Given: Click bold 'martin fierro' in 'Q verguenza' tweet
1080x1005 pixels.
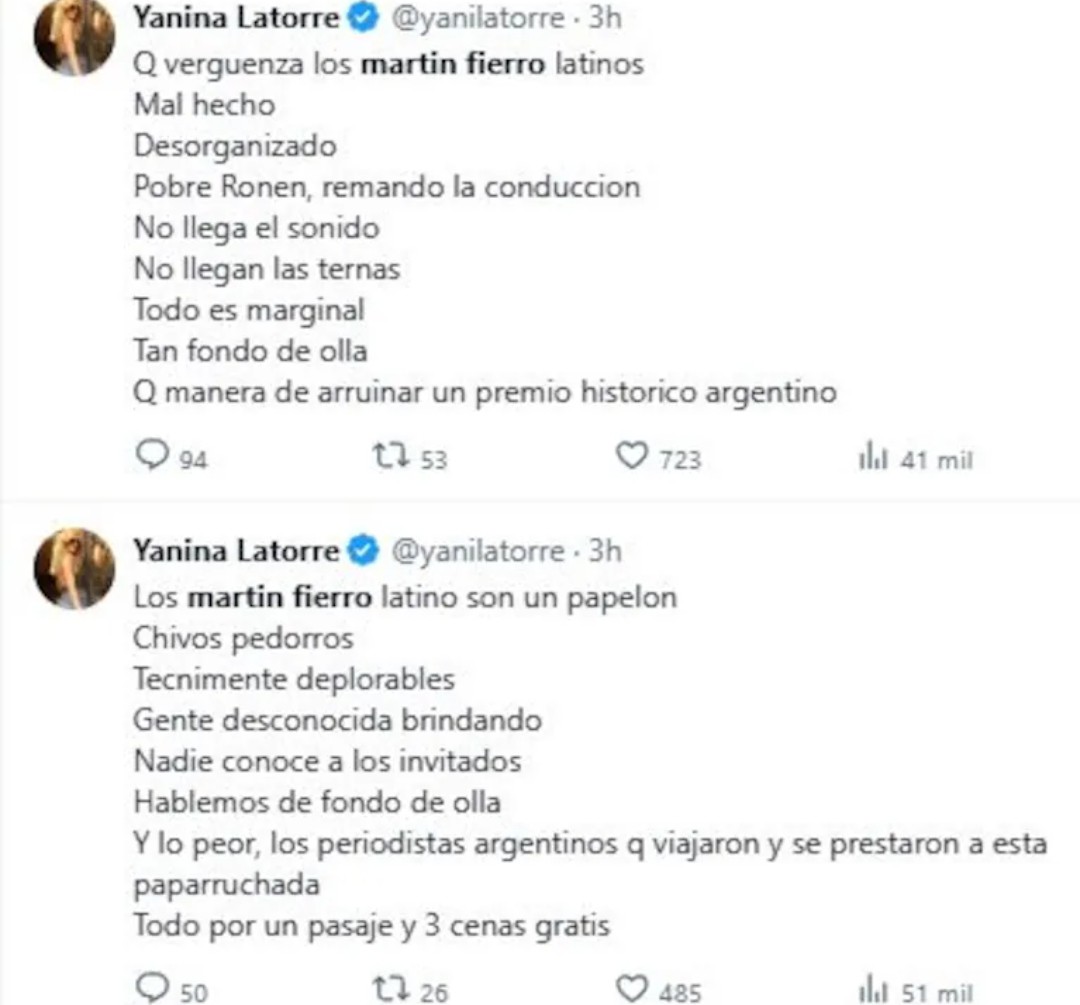Looking at the screenshot, I should coord(452,64).
